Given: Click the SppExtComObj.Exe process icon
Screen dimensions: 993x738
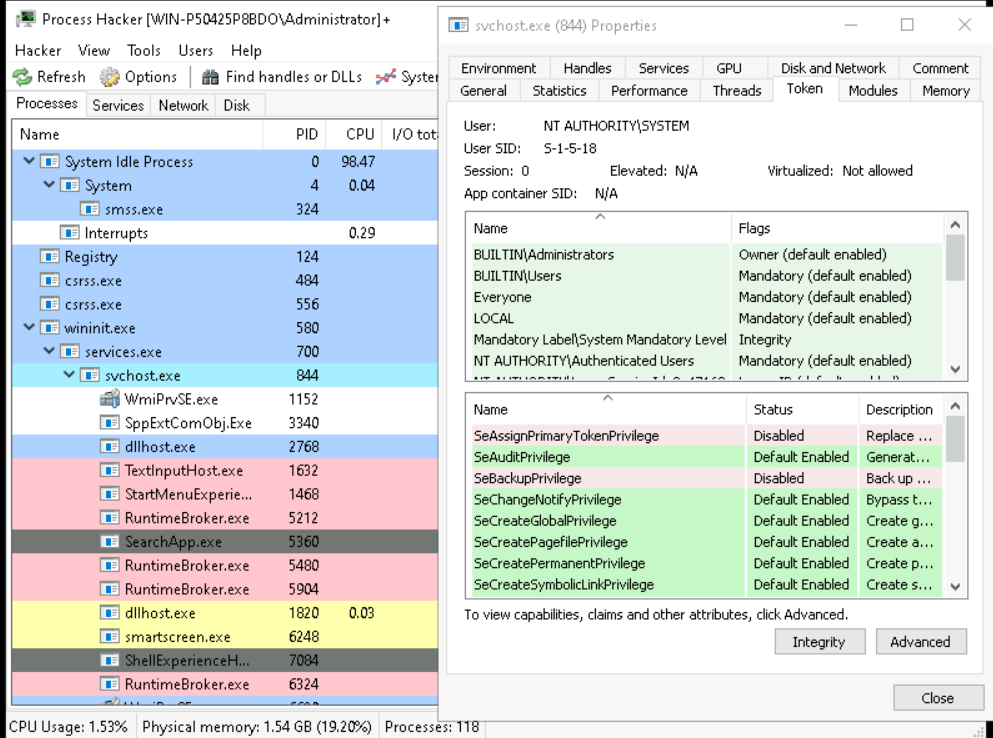Looking at the screenshot, I should tap(110, 423).
